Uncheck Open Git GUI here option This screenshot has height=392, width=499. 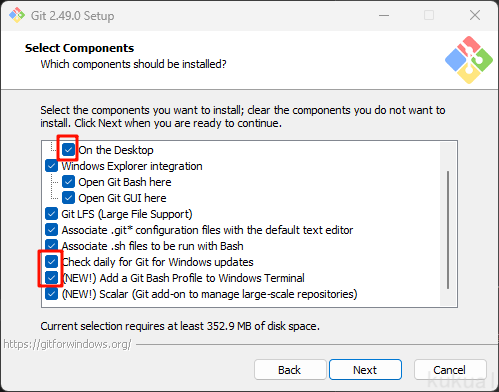pyautogui.click(x=68, y=198)
